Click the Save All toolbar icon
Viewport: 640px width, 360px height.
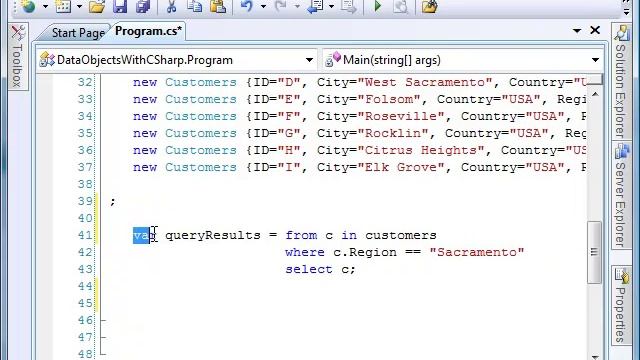(143, 6)
